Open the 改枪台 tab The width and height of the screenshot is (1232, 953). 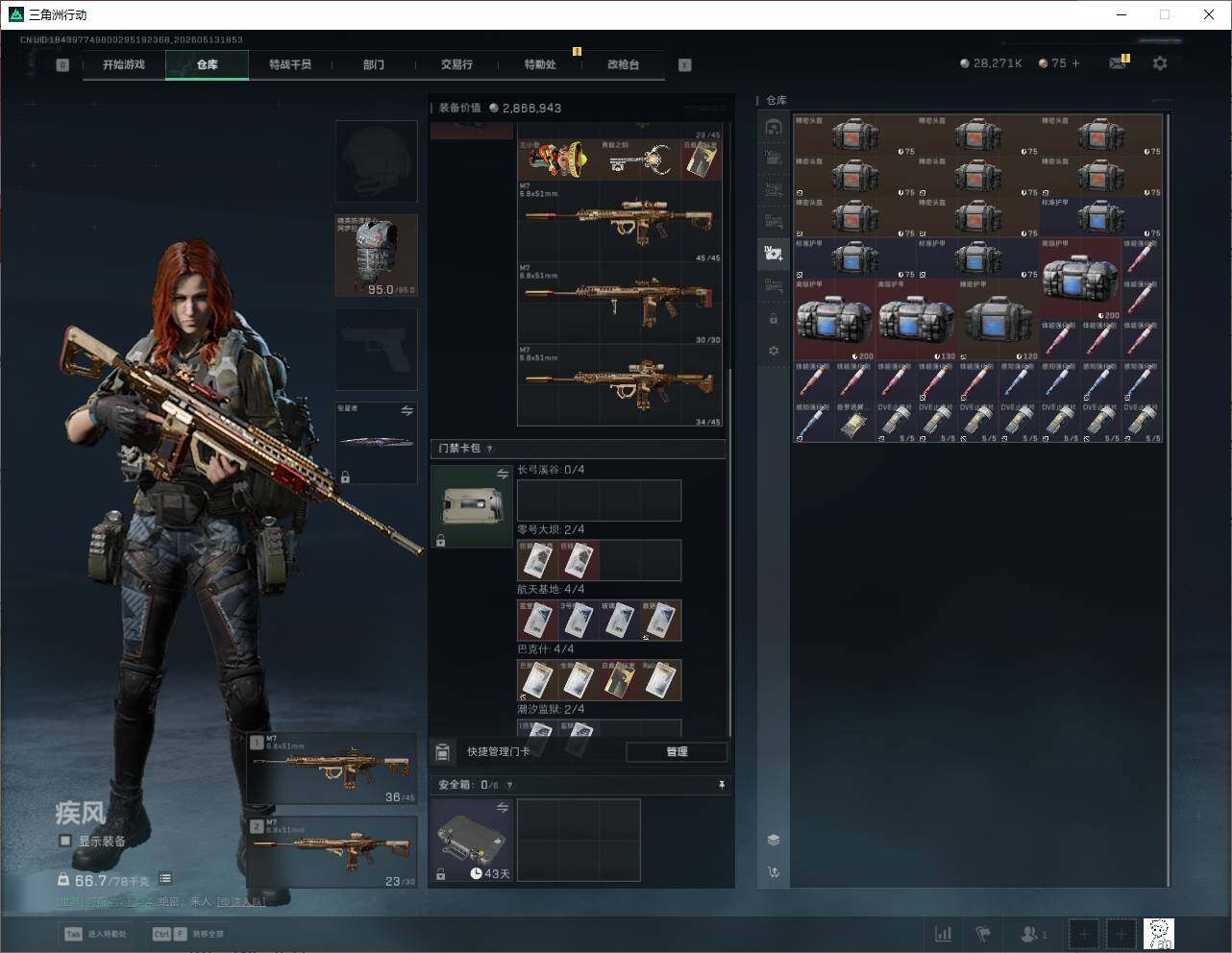click(623, 64)
